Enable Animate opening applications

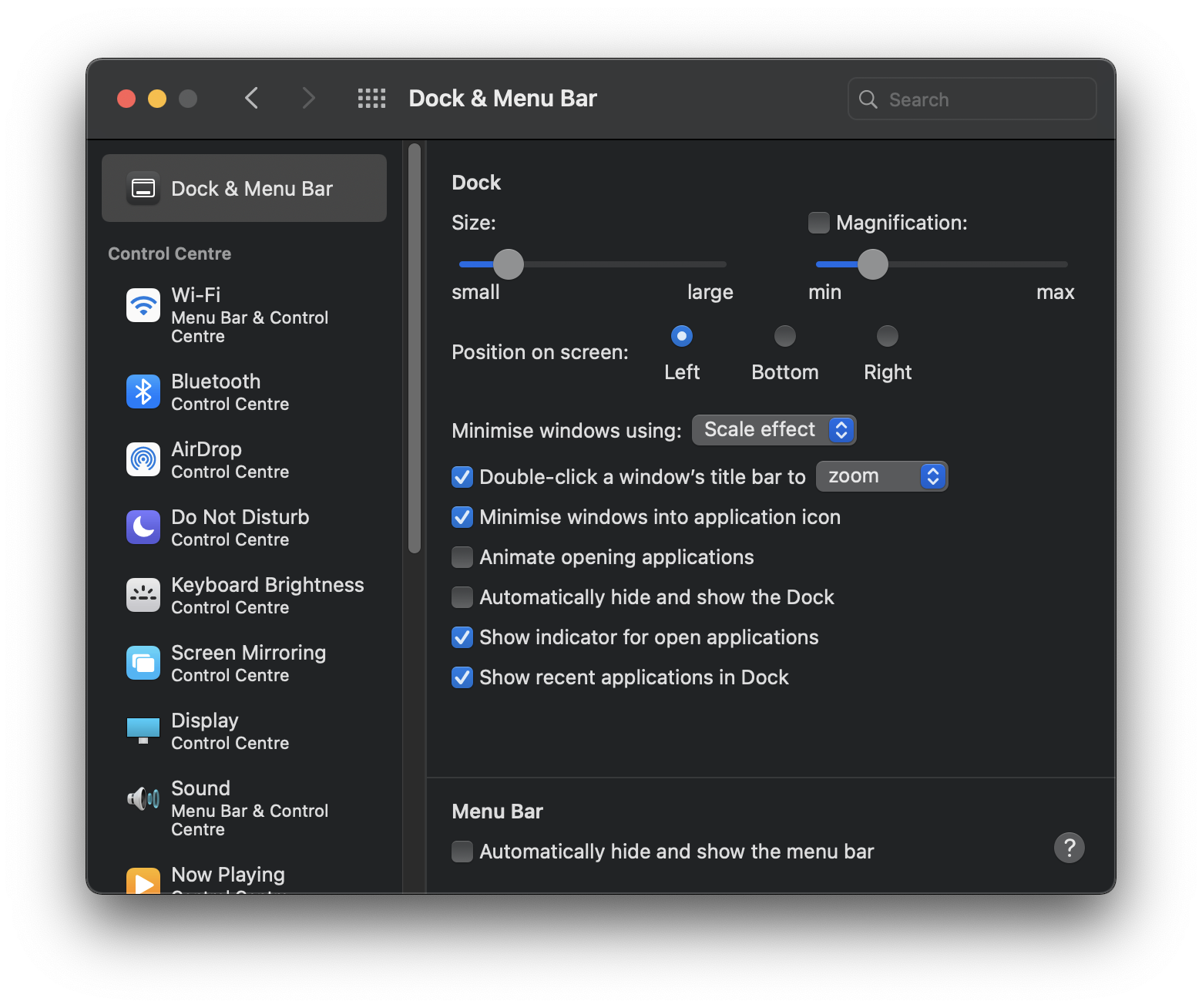click(x=462, y=557)
